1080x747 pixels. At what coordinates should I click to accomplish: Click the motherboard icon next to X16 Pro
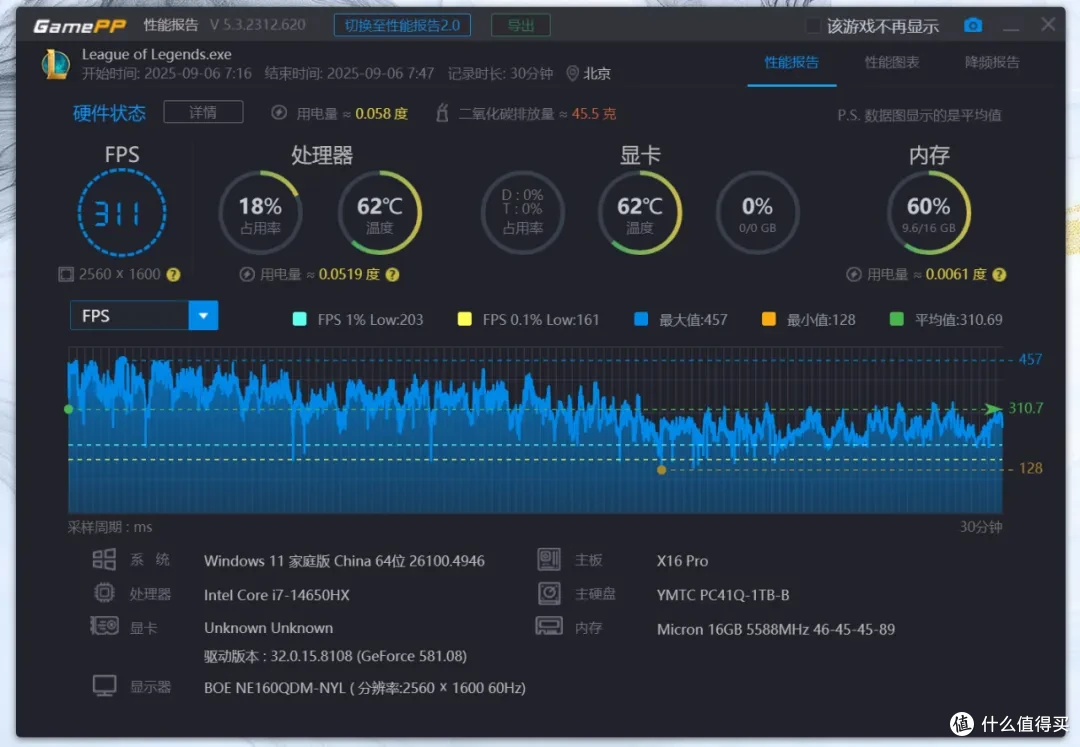[549, 559]
